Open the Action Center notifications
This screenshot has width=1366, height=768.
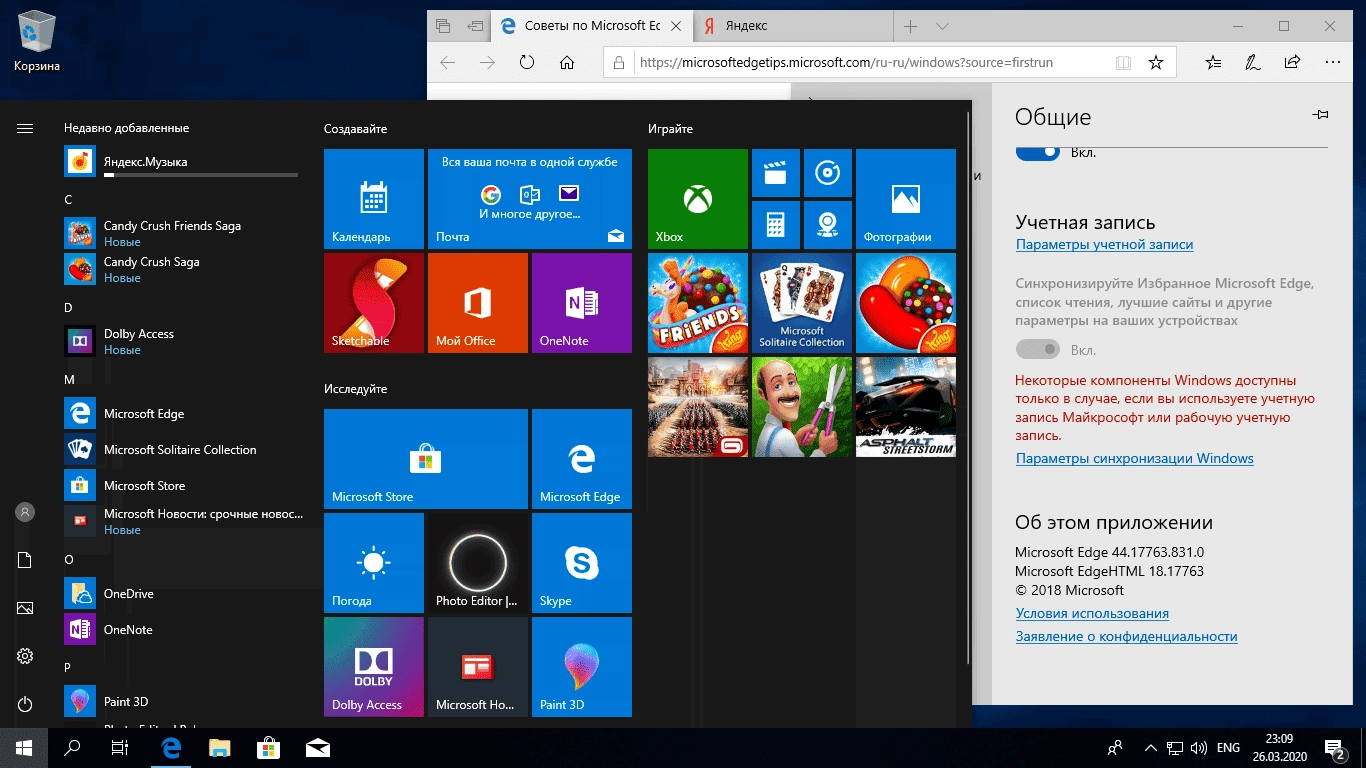pyautogui.click(x=1335, y=748)
